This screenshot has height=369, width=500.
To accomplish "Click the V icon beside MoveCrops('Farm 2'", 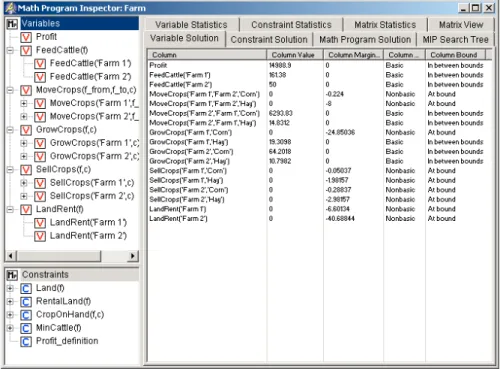I will [x=40, y=116].
